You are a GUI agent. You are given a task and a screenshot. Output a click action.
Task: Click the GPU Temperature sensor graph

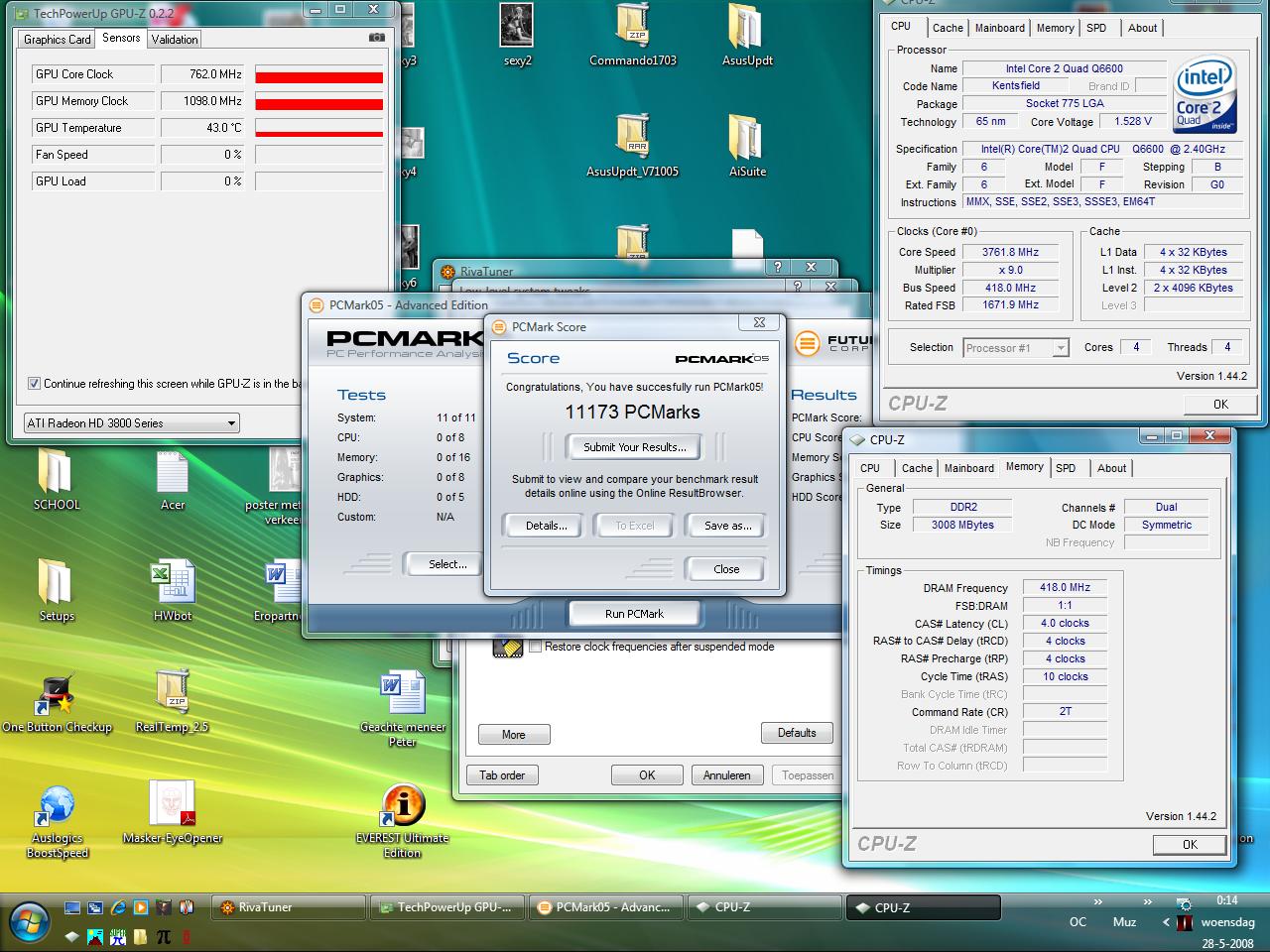pyautogui.click(x=318, y=128)
